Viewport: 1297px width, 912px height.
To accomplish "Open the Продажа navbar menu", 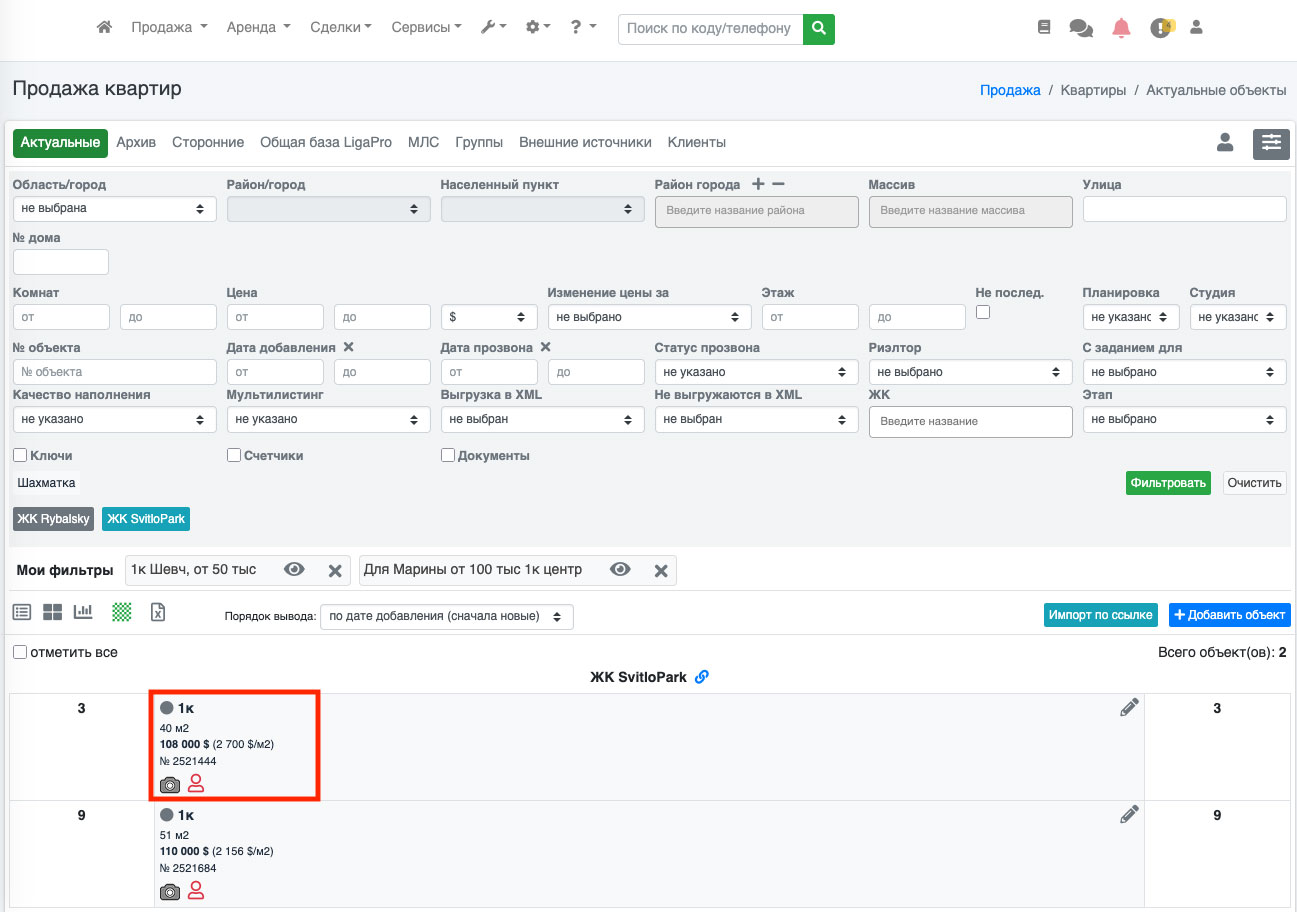I will [x=169, y=28].
